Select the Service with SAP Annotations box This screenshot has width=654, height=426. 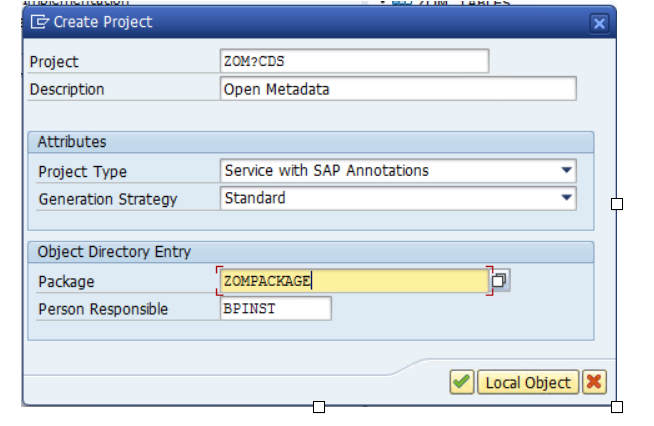390,171
